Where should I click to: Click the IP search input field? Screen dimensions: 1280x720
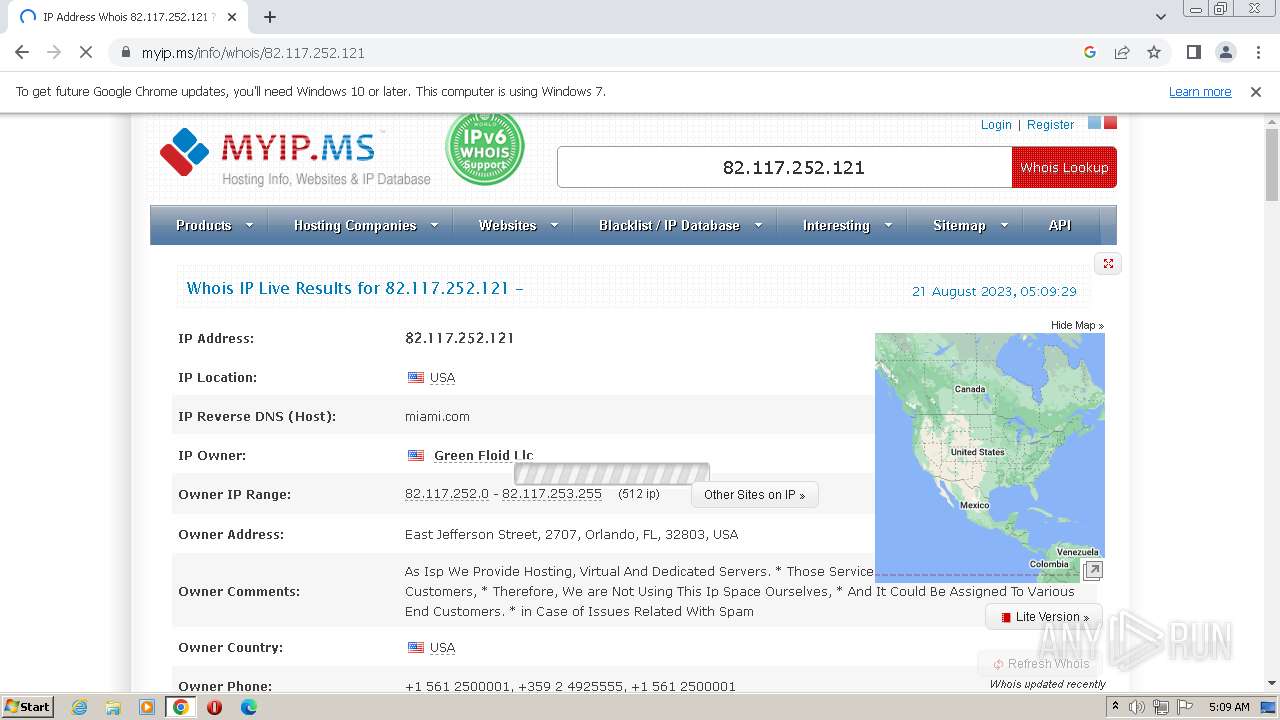coord(785,168)
